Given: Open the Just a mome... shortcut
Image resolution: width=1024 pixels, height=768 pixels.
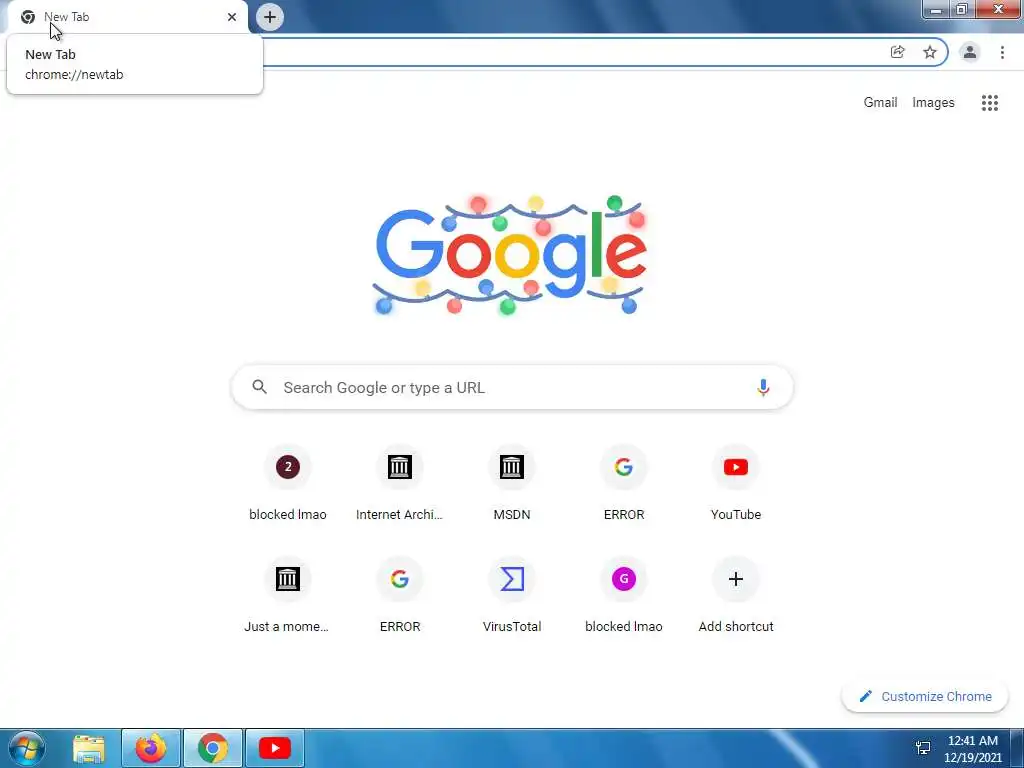Looking at the screenshot, I should (x=287, y=596).
